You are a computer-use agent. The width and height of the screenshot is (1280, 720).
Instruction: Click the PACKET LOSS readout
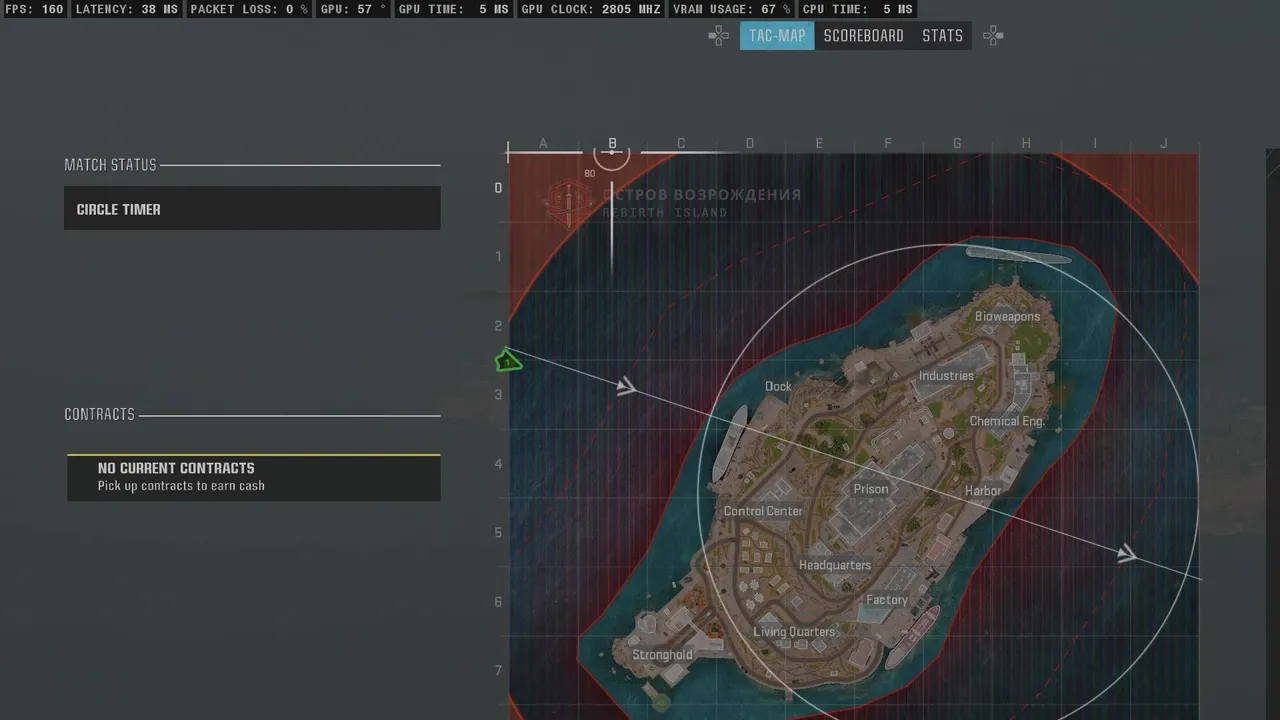tap(249, 9)
